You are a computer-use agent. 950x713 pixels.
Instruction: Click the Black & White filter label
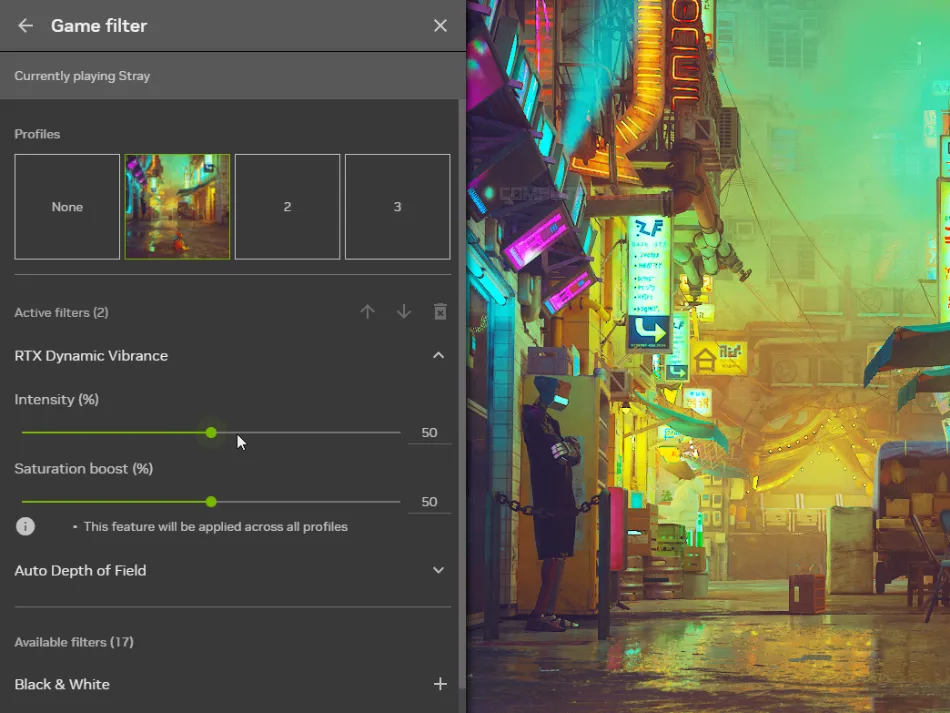pos(62,684)
